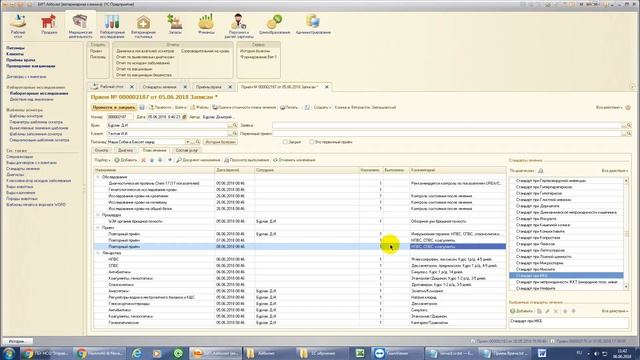This screenshot has height=360, width=640.
Task: Click the floppy disk save icon in document toolbar
Action: coord(142,107)
